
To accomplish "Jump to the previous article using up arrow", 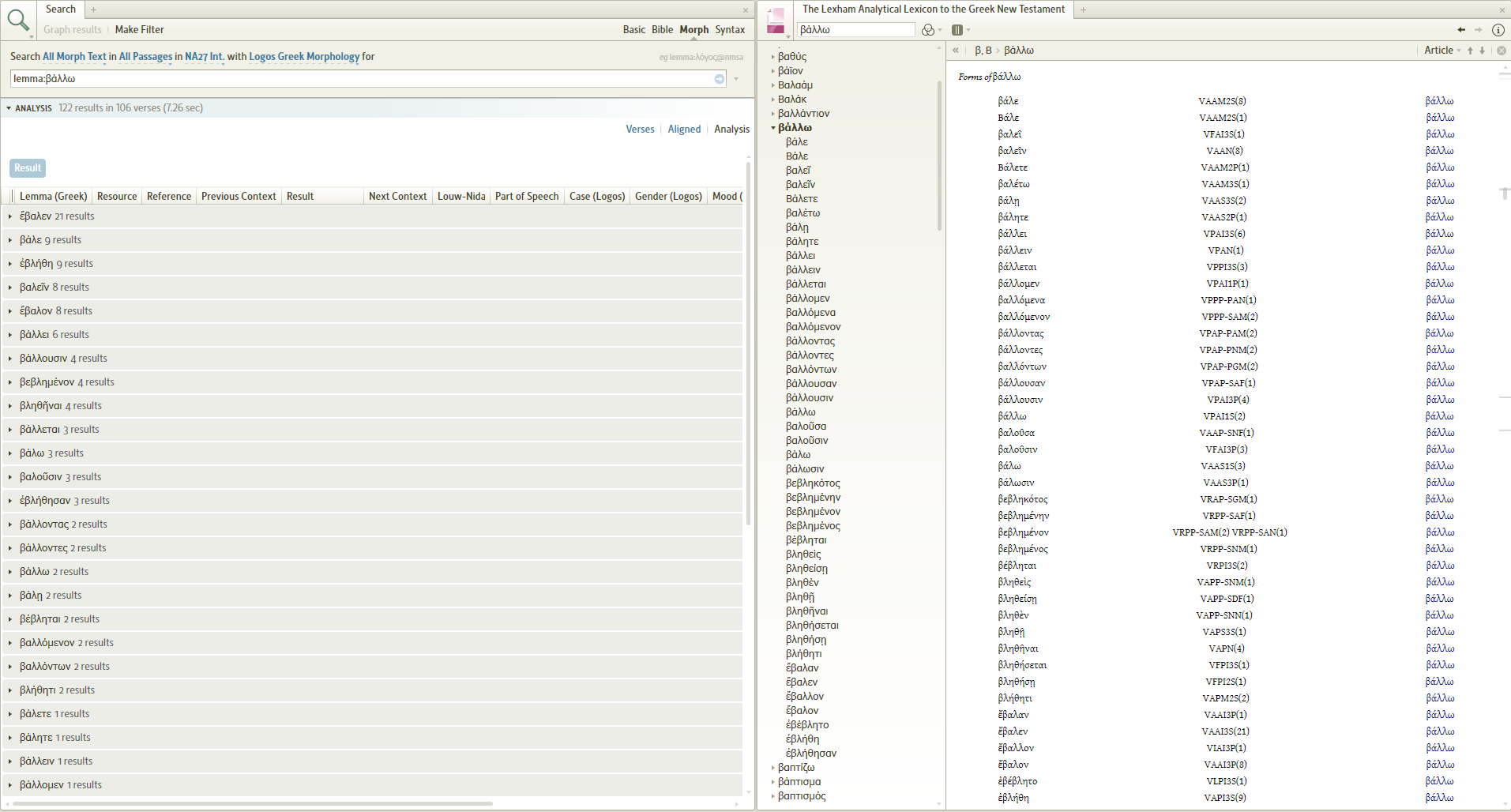I will (1470, 51).
